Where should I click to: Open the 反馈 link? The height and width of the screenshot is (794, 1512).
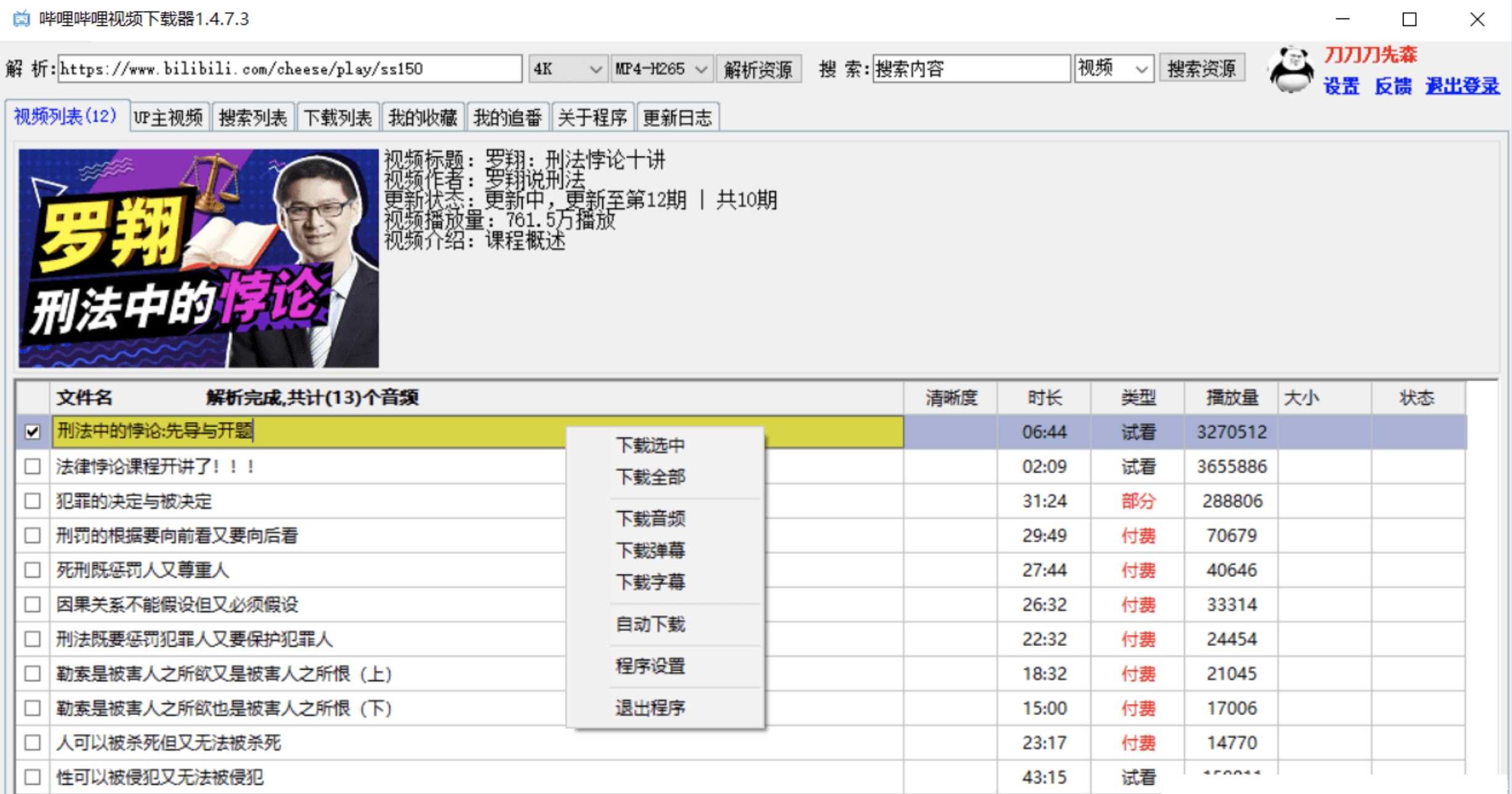point(1393,86)
